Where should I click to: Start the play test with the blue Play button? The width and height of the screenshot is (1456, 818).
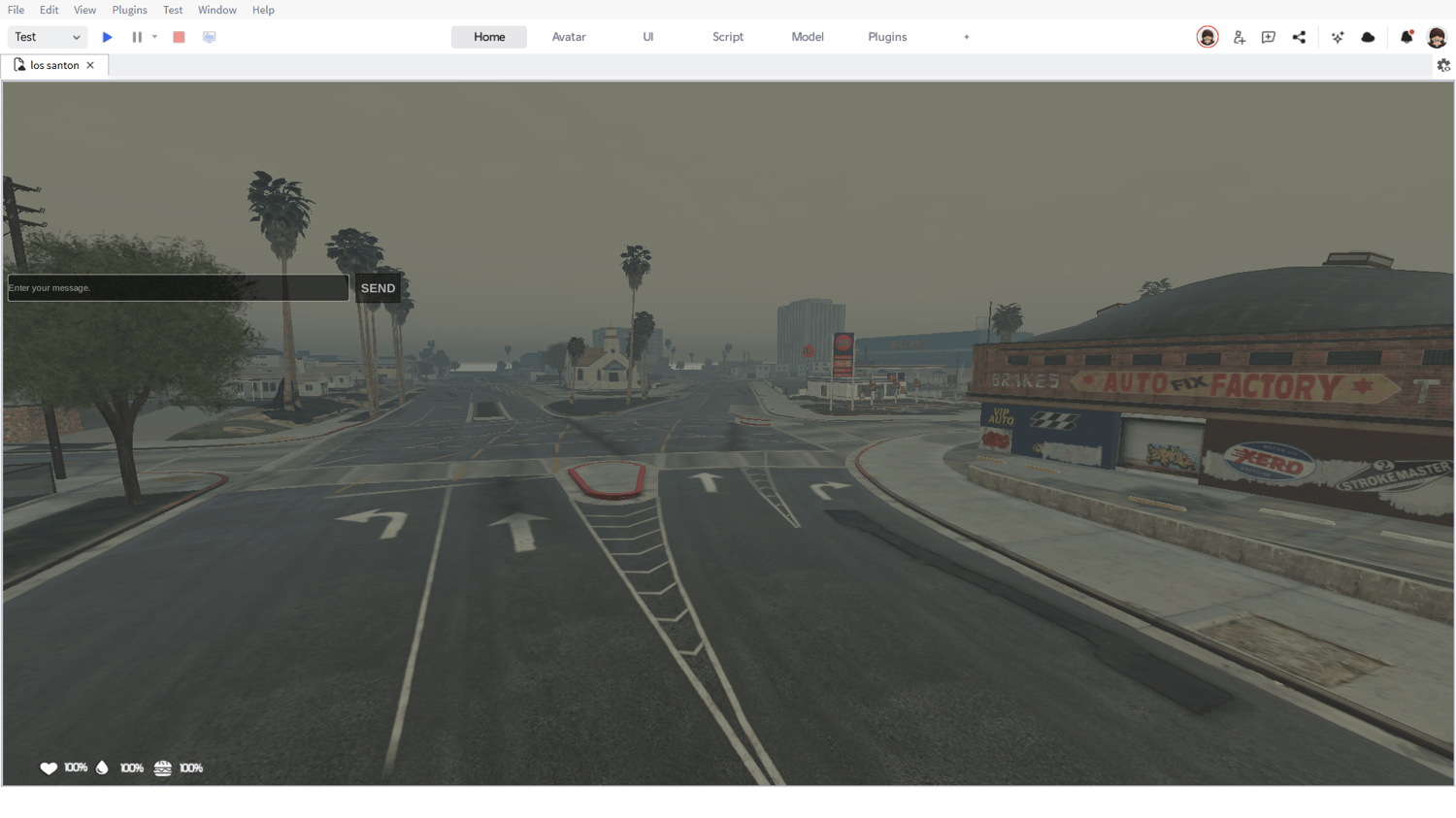(x=108, y=37)
